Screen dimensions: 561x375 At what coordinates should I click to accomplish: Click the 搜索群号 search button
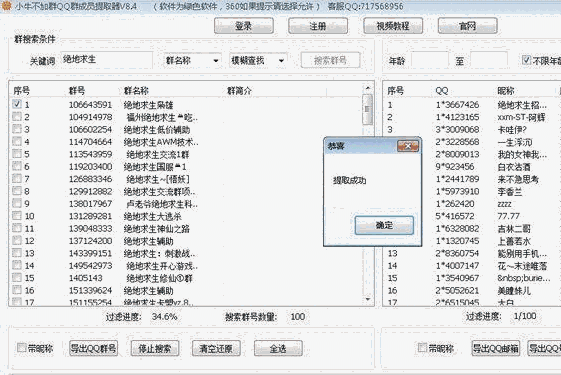[x=330, y=60]
